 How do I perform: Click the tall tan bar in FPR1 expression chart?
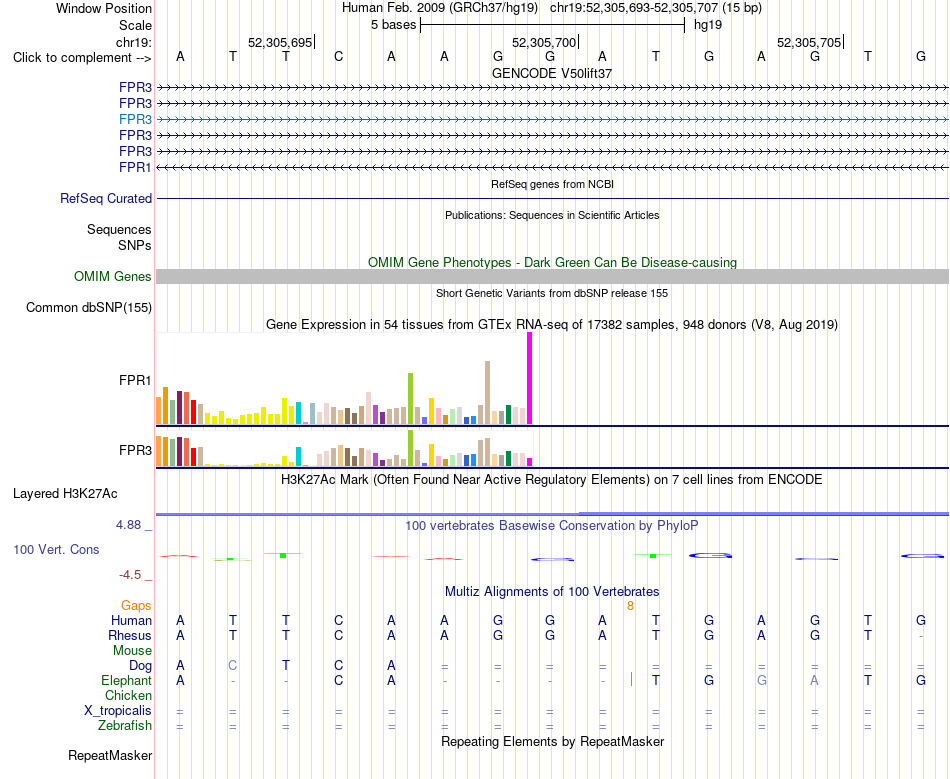click(x=487, y=393)
